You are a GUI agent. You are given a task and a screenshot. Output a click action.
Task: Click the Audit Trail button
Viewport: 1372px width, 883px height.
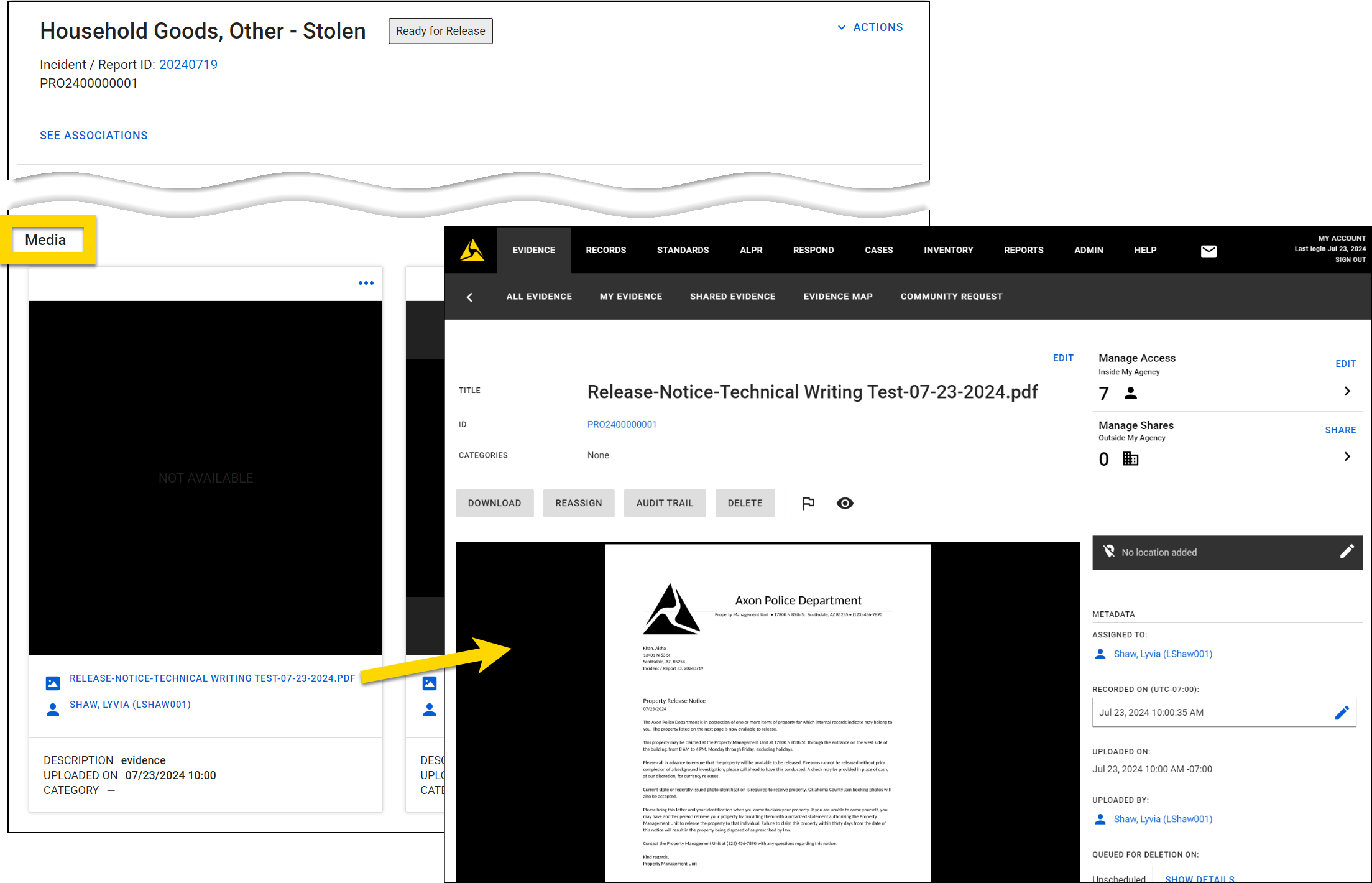[665, 503]
